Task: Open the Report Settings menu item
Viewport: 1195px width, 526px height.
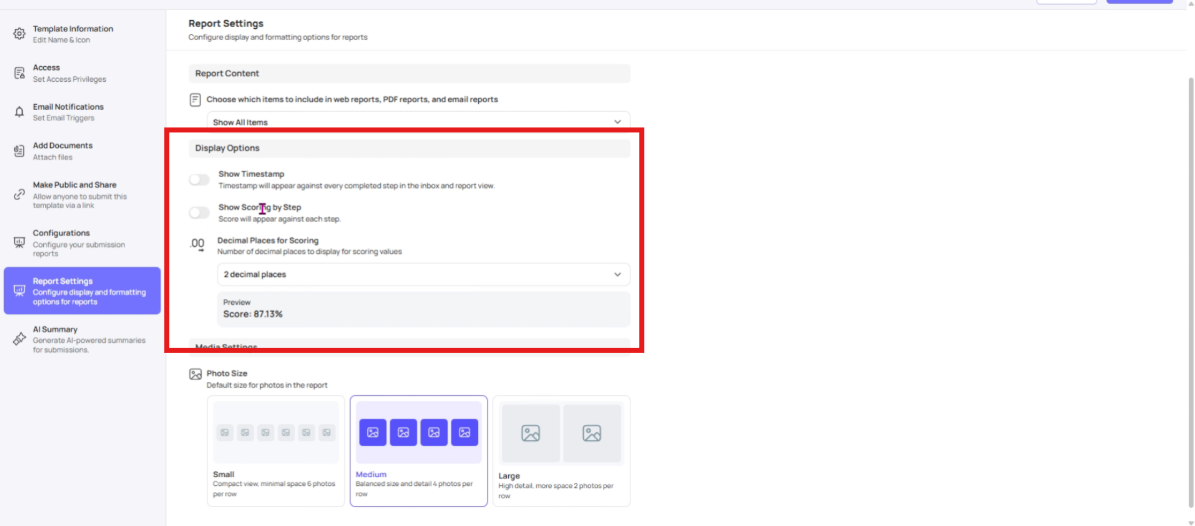Action: click(82, 291)
